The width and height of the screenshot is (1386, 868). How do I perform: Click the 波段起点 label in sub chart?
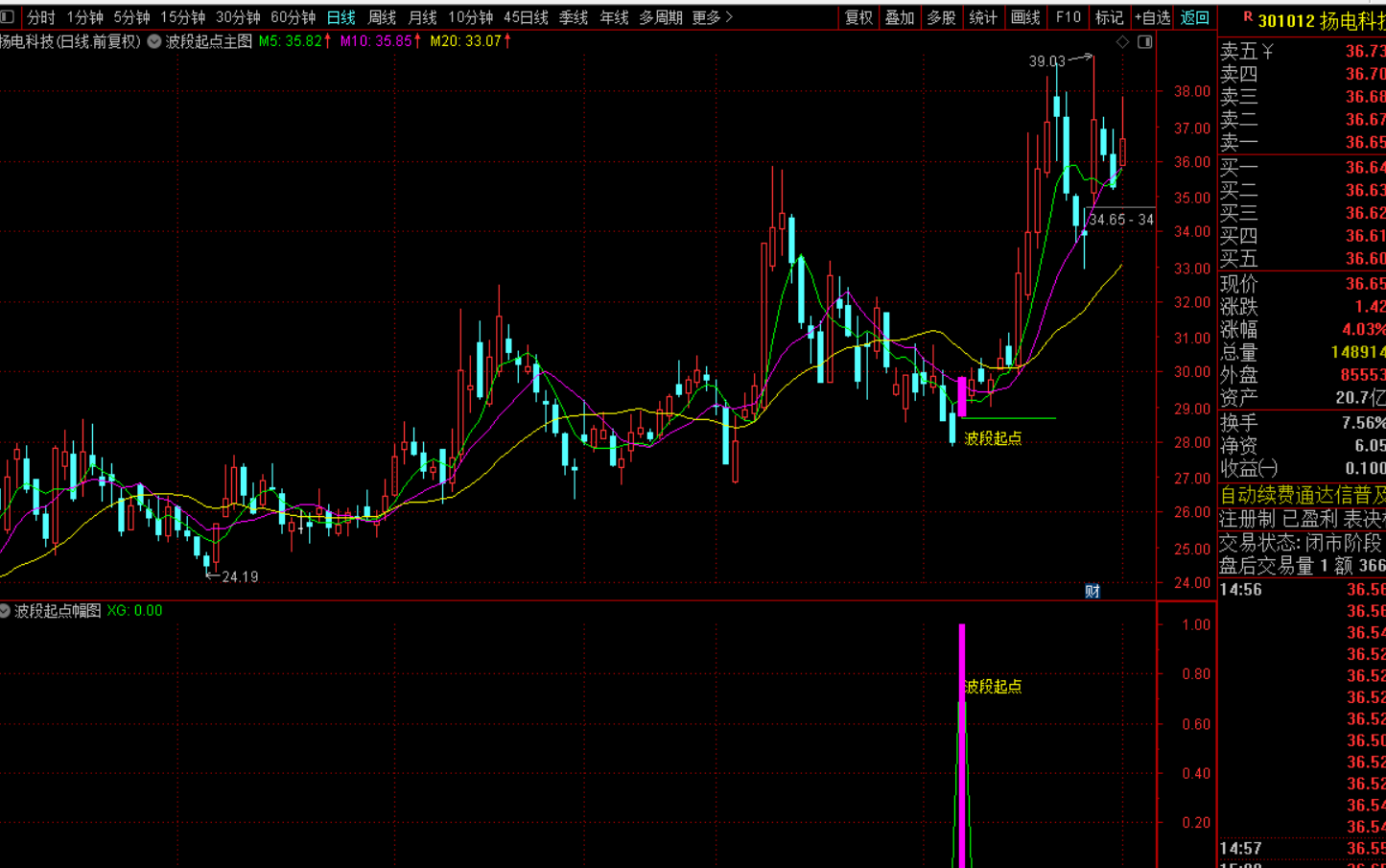point(993,687)
